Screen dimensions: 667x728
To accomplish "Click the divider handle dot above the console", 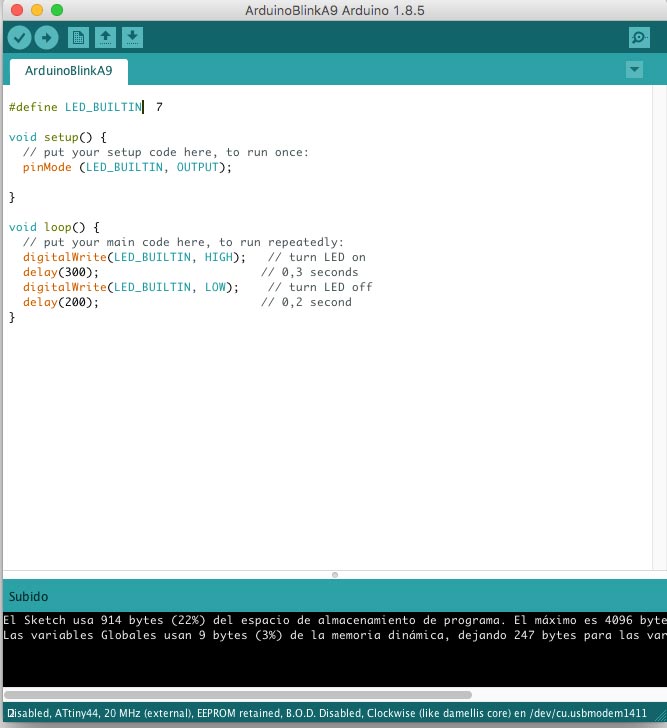I will point(335,575).
